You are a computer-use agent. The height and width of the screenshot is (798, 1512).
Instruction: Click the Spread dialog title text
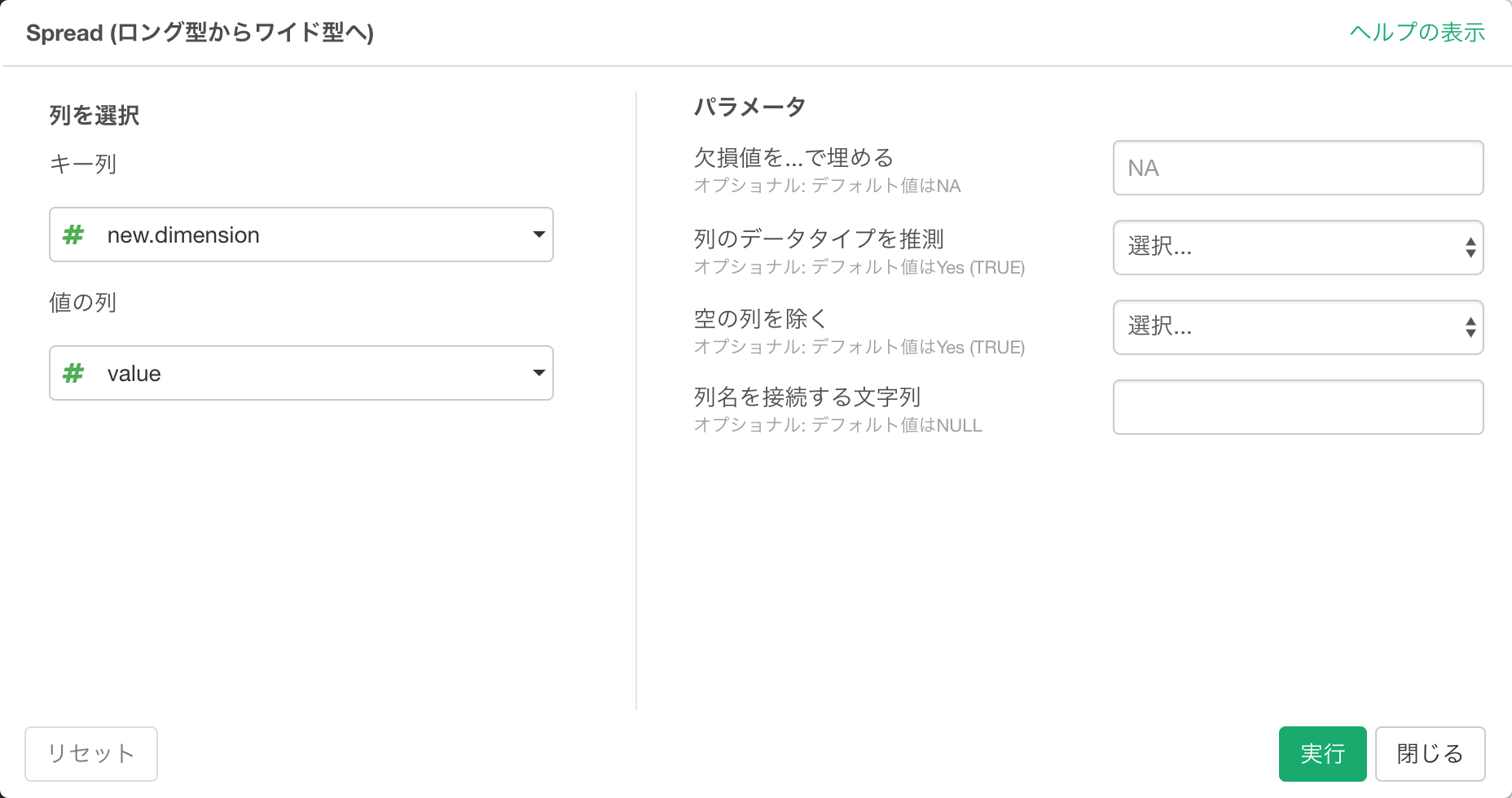tap(200, 33)
